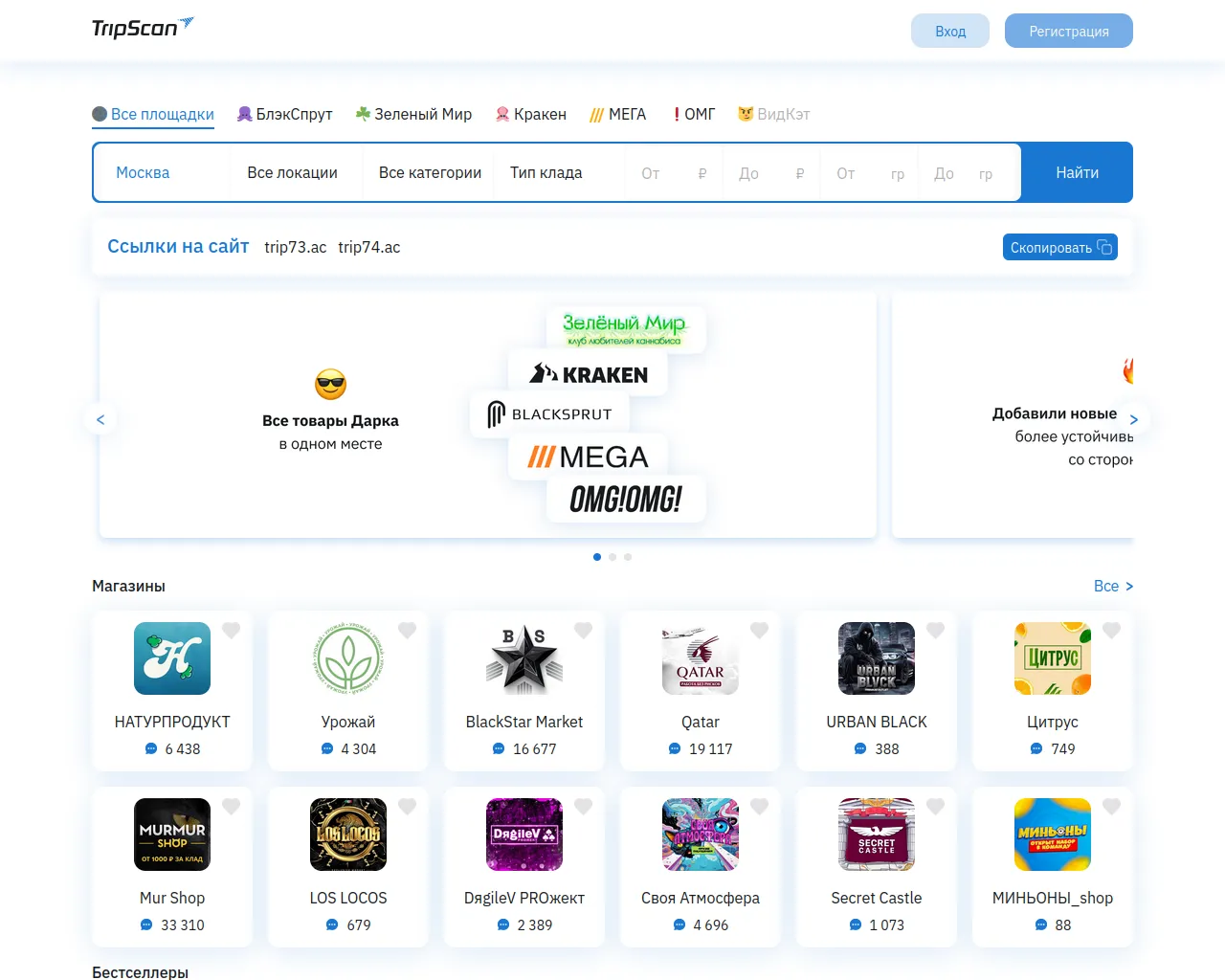Select the third carousel dot
The width and height of the screenshot is (1225, 980).
628,557
